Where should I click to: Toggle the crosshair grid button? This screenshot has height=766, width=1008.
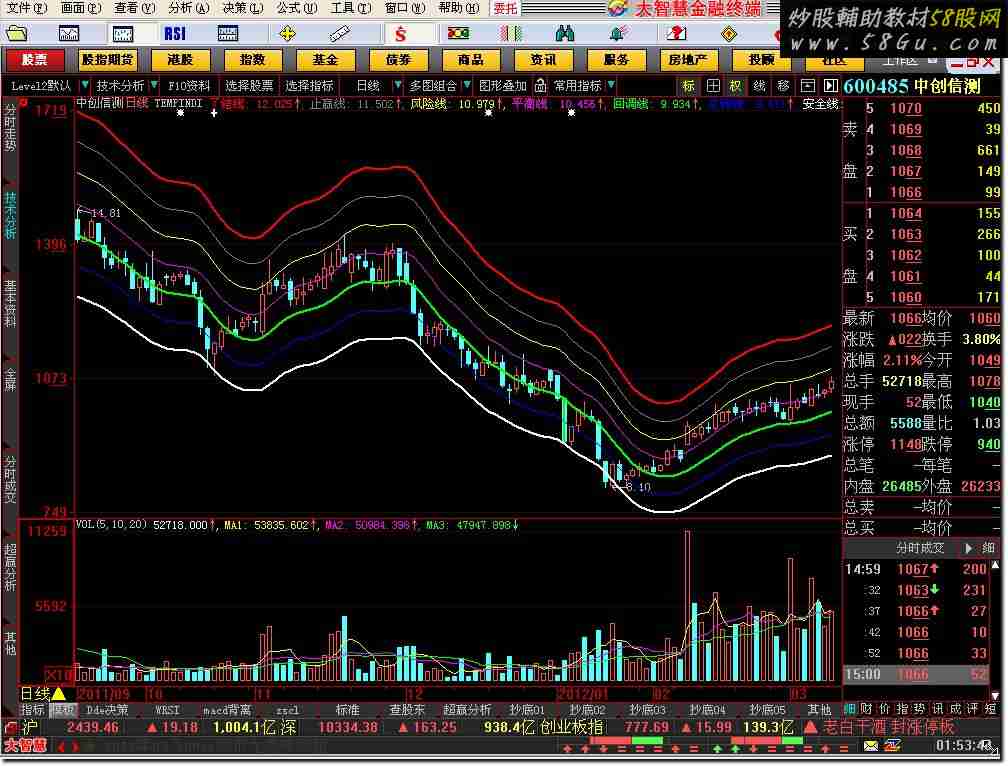(x=713, y=85)
